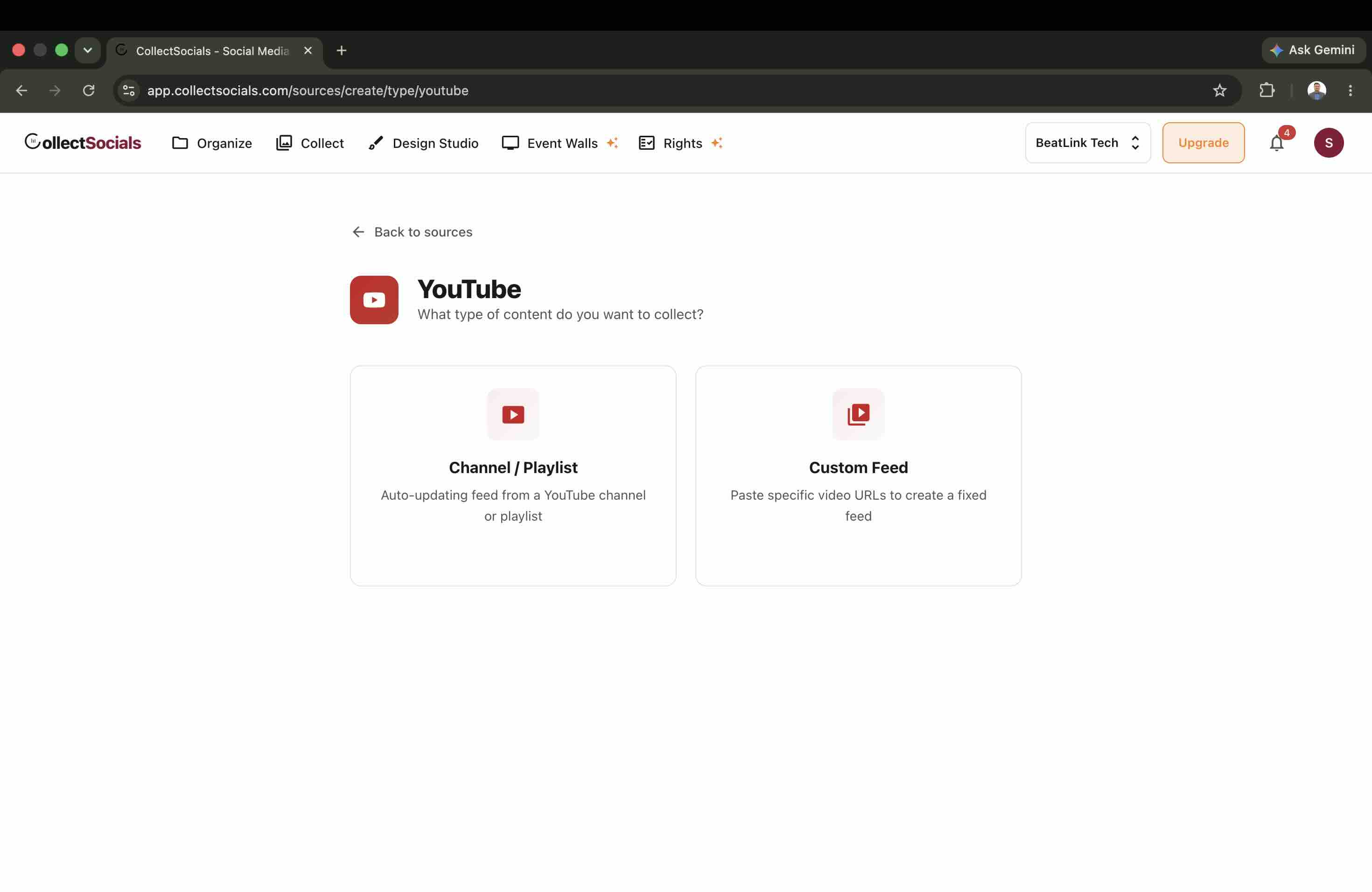
Task: Click the browser back arrow
Action: coord(21,91)
